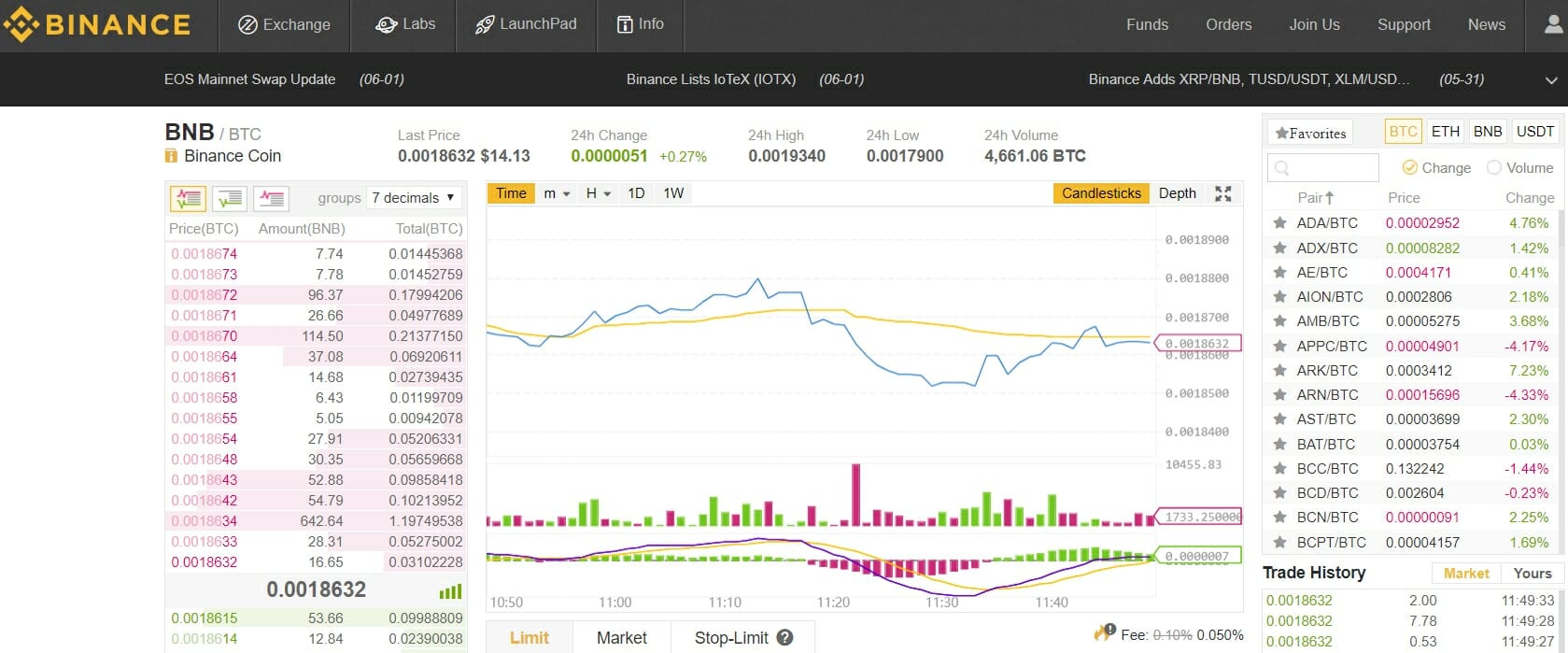
Task: Switch trade history to Market
Action: pyautogui.click(x=1466, y=574)
